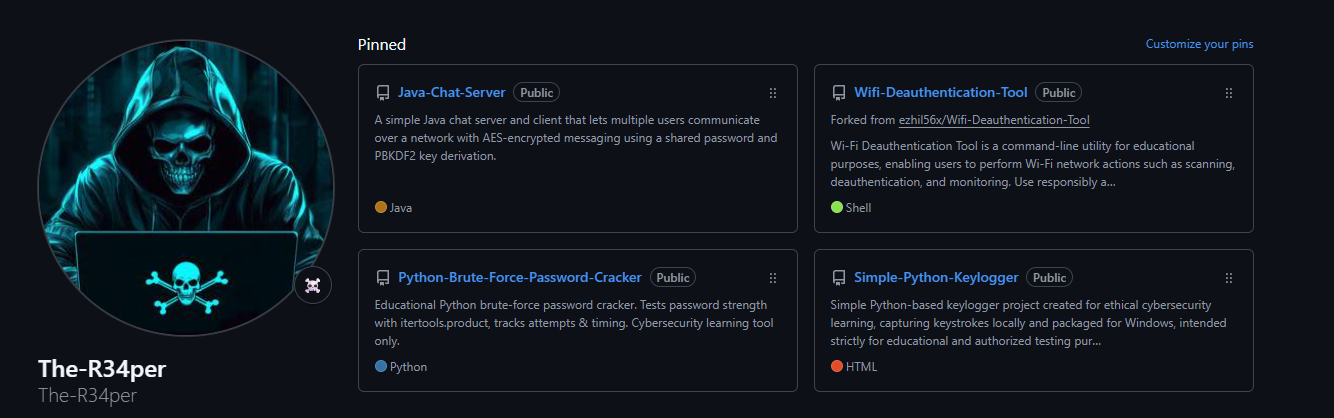The image size is (1334, 418).
Task: Click the gray The-R34per username
Action: point(87,395)
